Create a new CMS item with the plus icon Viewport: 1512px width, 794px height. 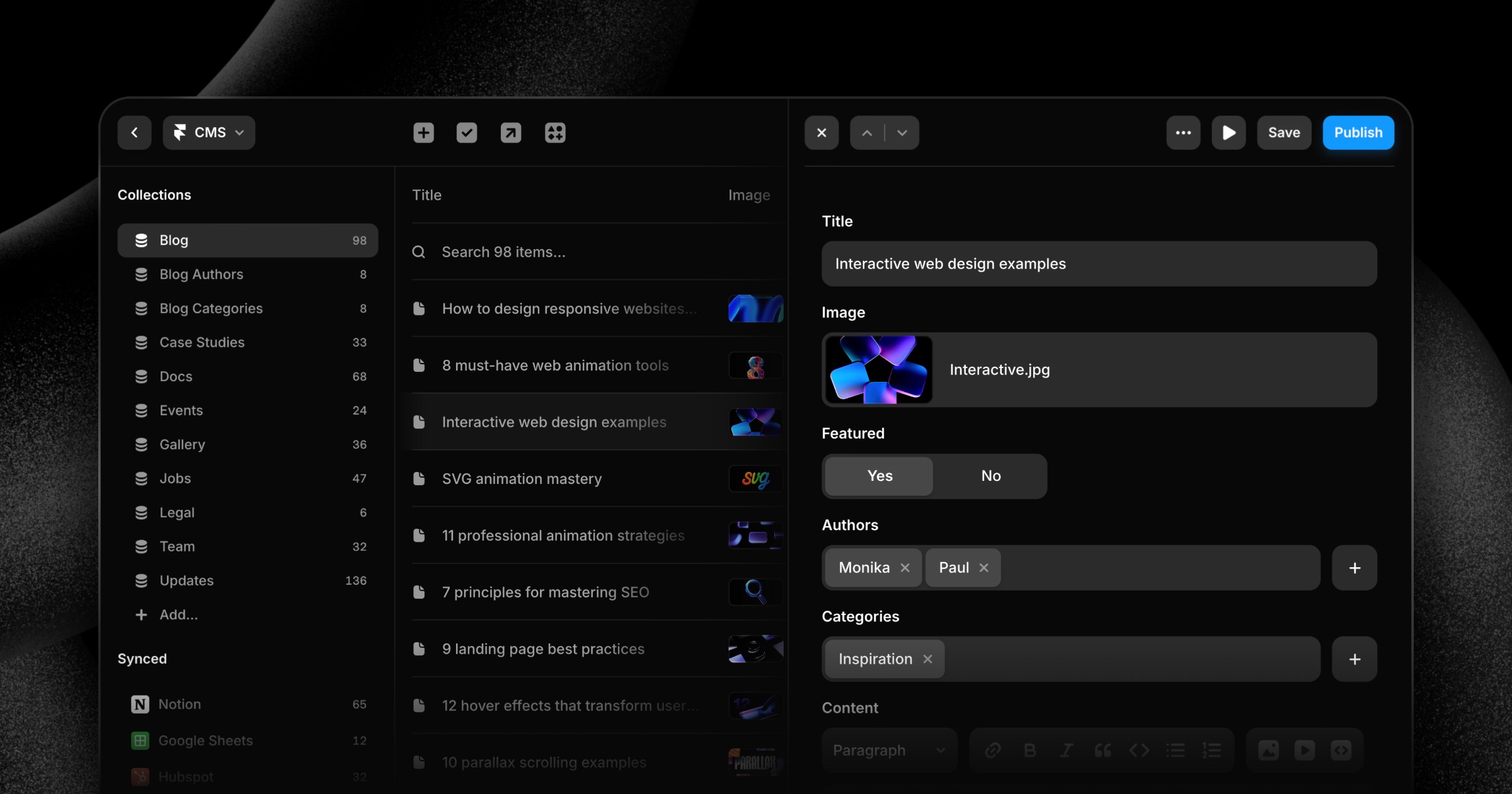[x=423, y=132]
